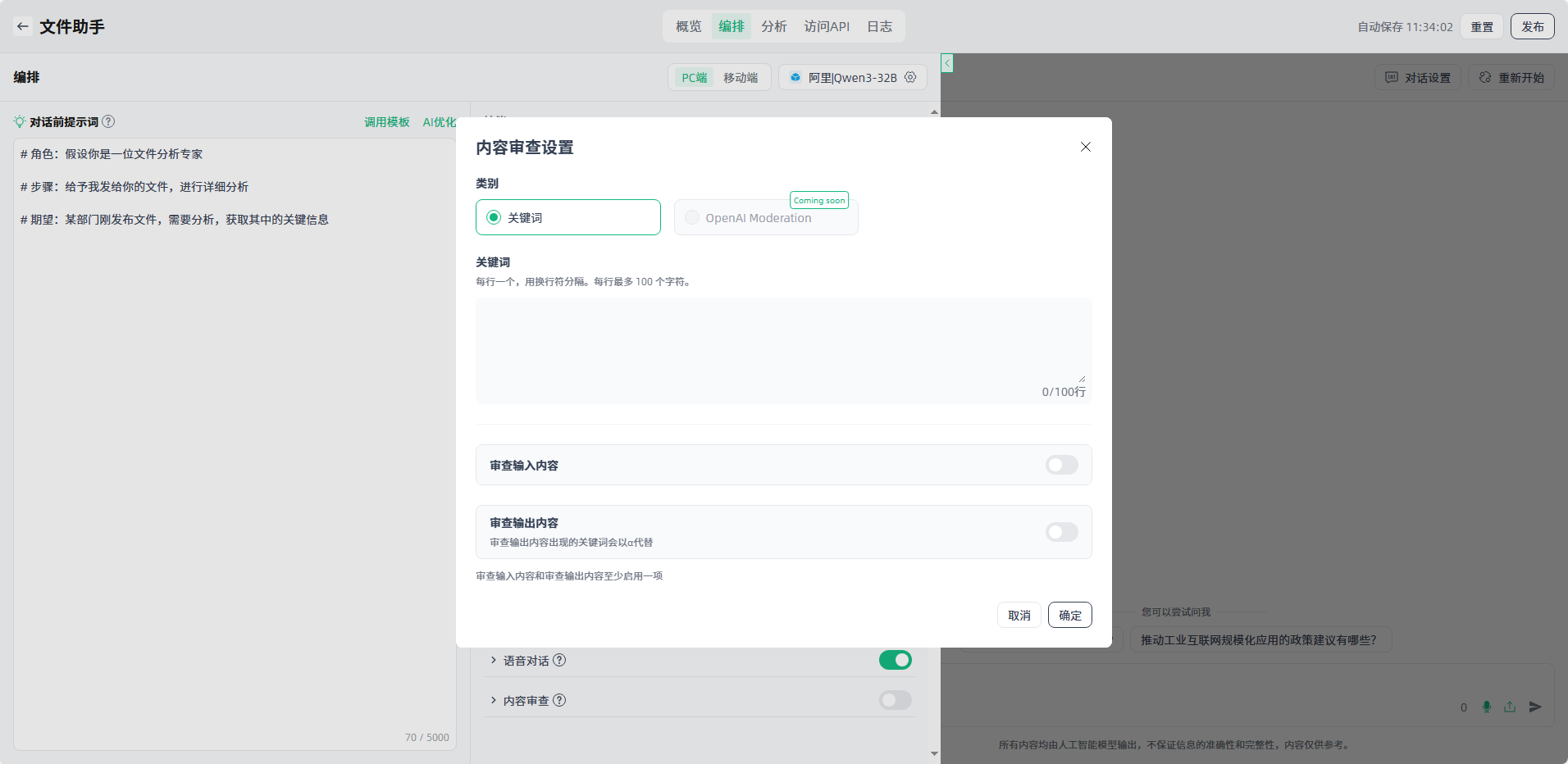The width and height of the screenshot is (1568, 764).
Task: Expand the 内容审查 section chevron
Action: click(x=493, y=700)
